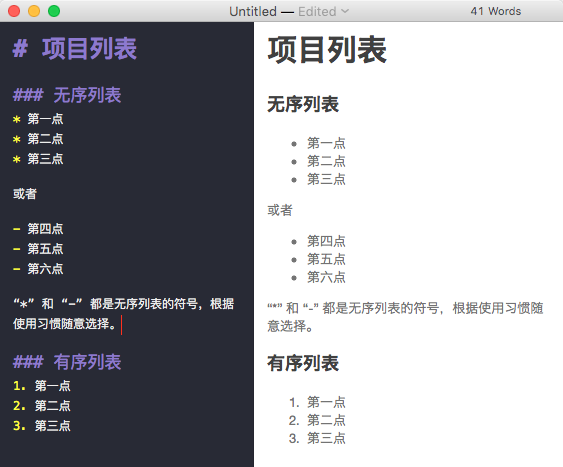
Task: Click '* 第一点' line in editor
Action: (38, 119)
